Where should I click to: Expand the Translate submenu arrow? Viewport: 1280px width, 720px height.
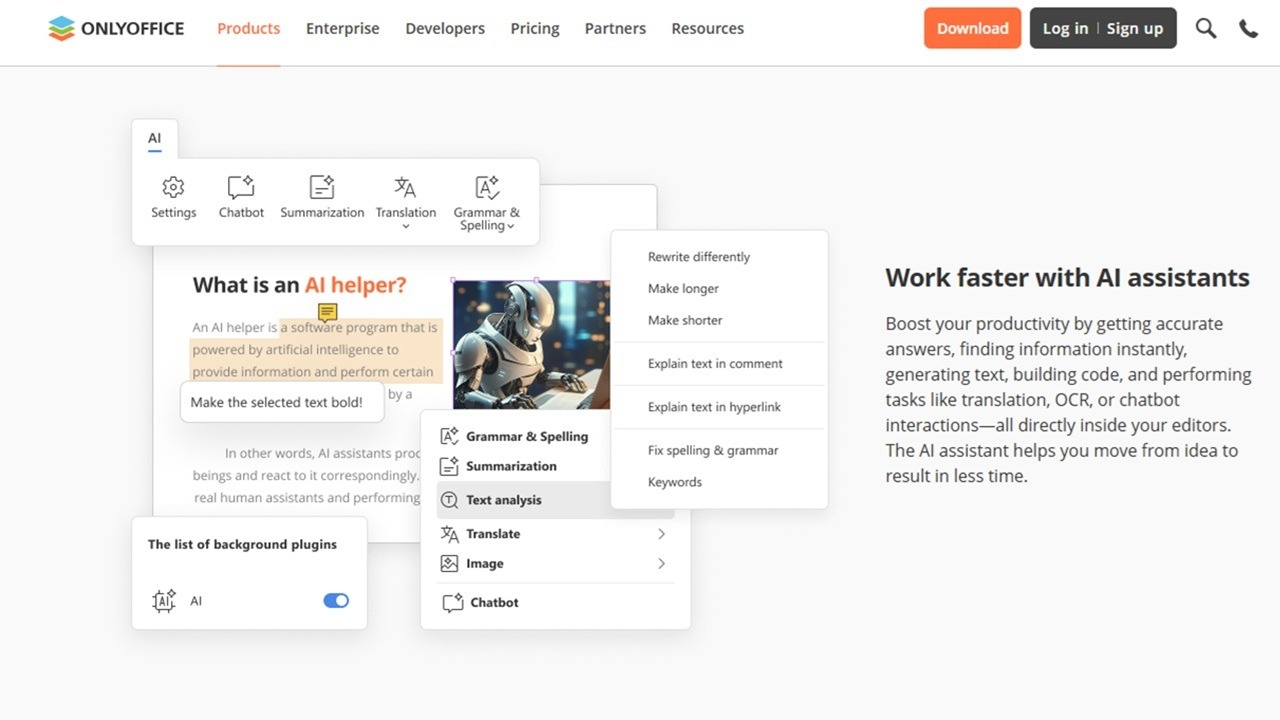660,534
